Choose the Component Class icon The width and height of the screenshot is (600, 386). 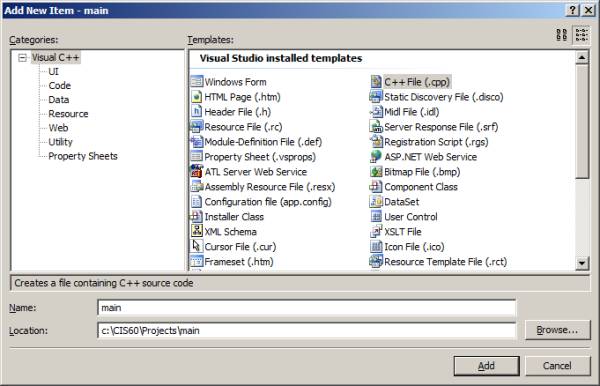[376, 186]
